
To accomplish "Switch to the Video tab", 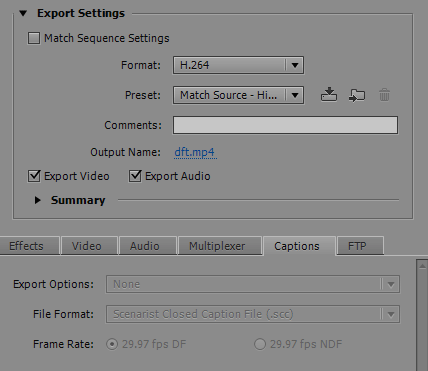I will coord(89,246).
